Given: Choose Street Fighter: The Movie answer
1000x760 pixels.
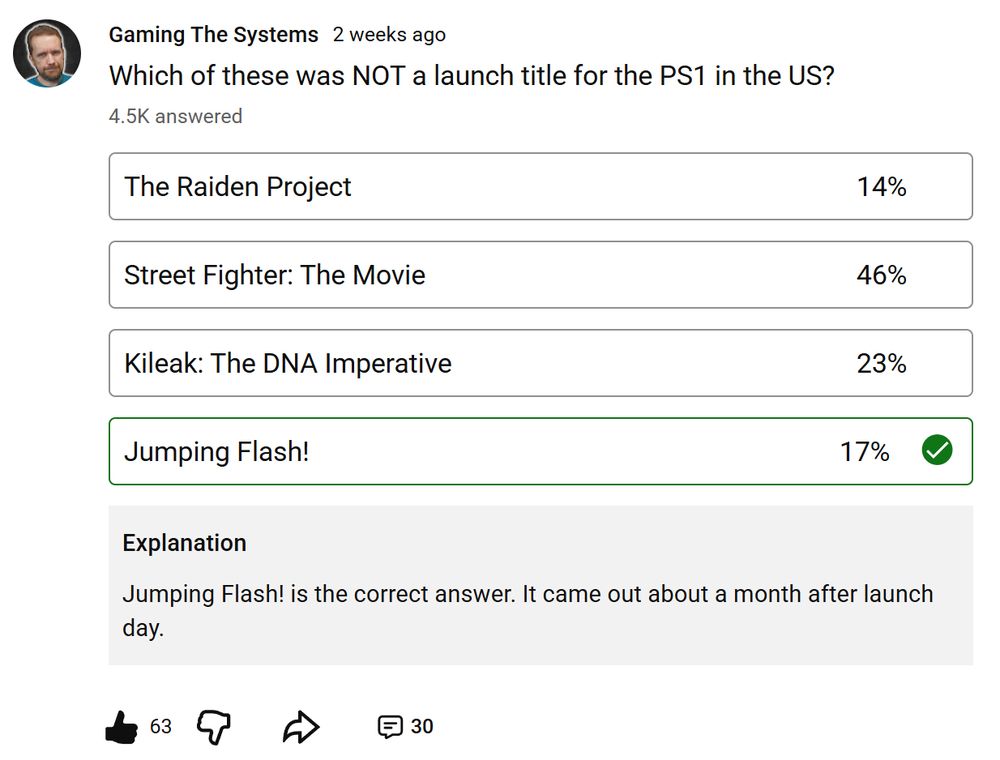Looking at the screenshot, I should [540, 275].
